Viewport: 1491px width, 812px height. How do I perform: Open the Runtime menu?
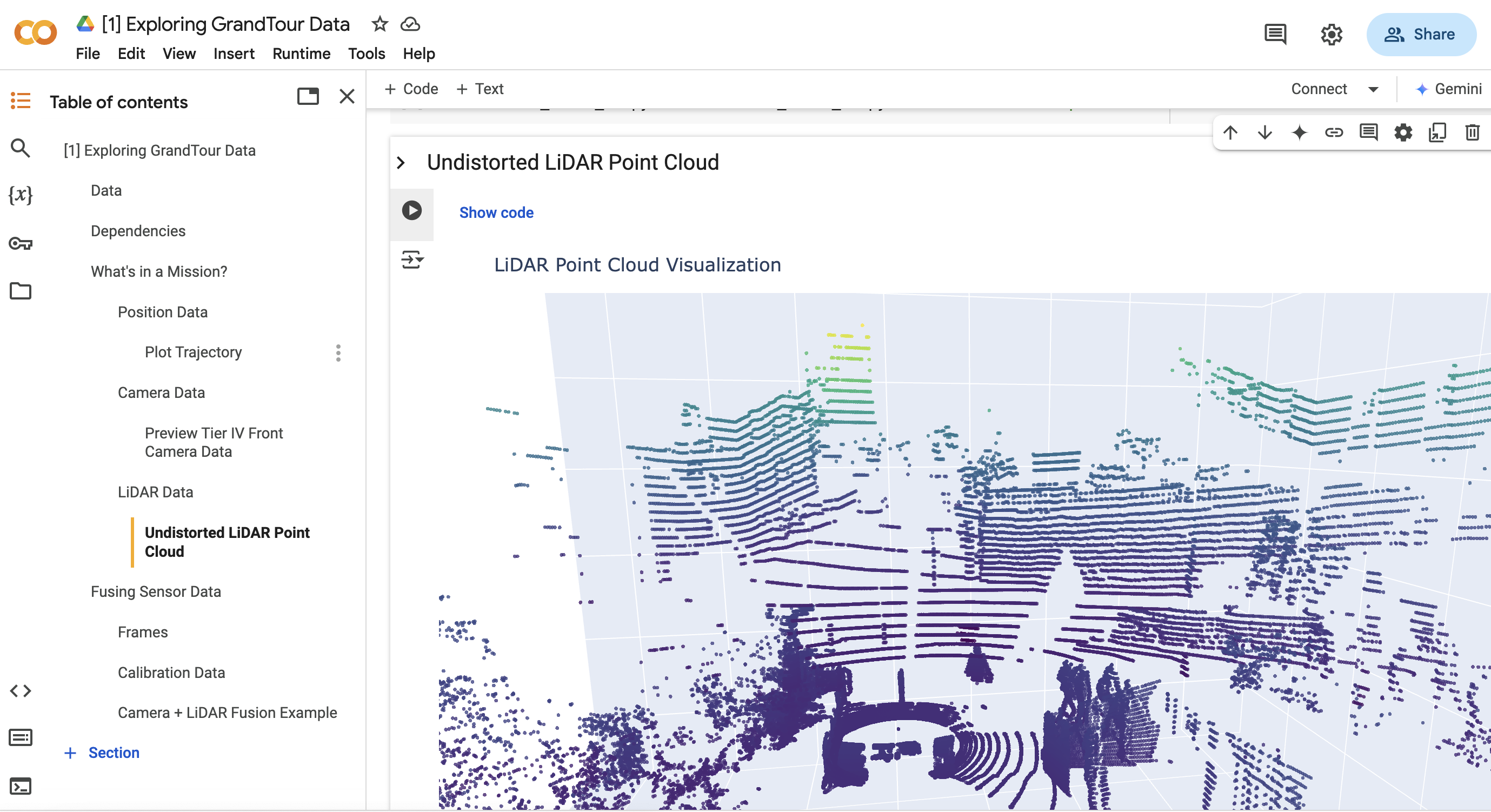coord(301,53)
